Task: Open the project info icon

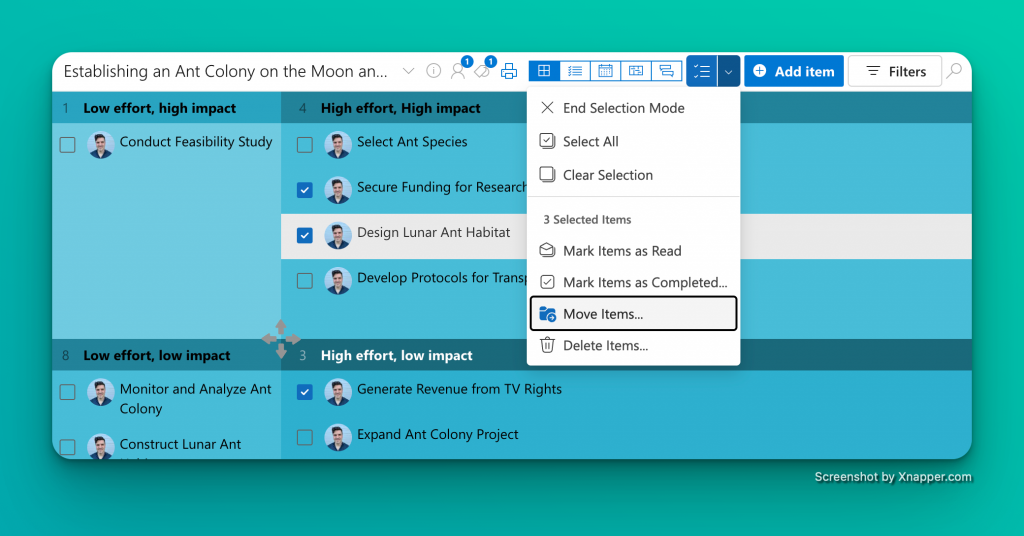Action: [x=433, y=71]
